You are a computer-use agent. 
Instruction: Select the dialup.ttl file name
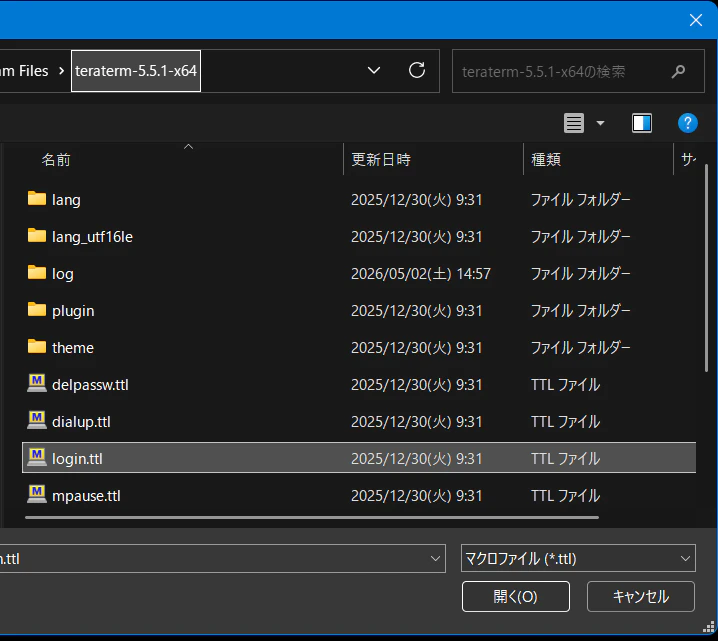(x=81, y=422)
